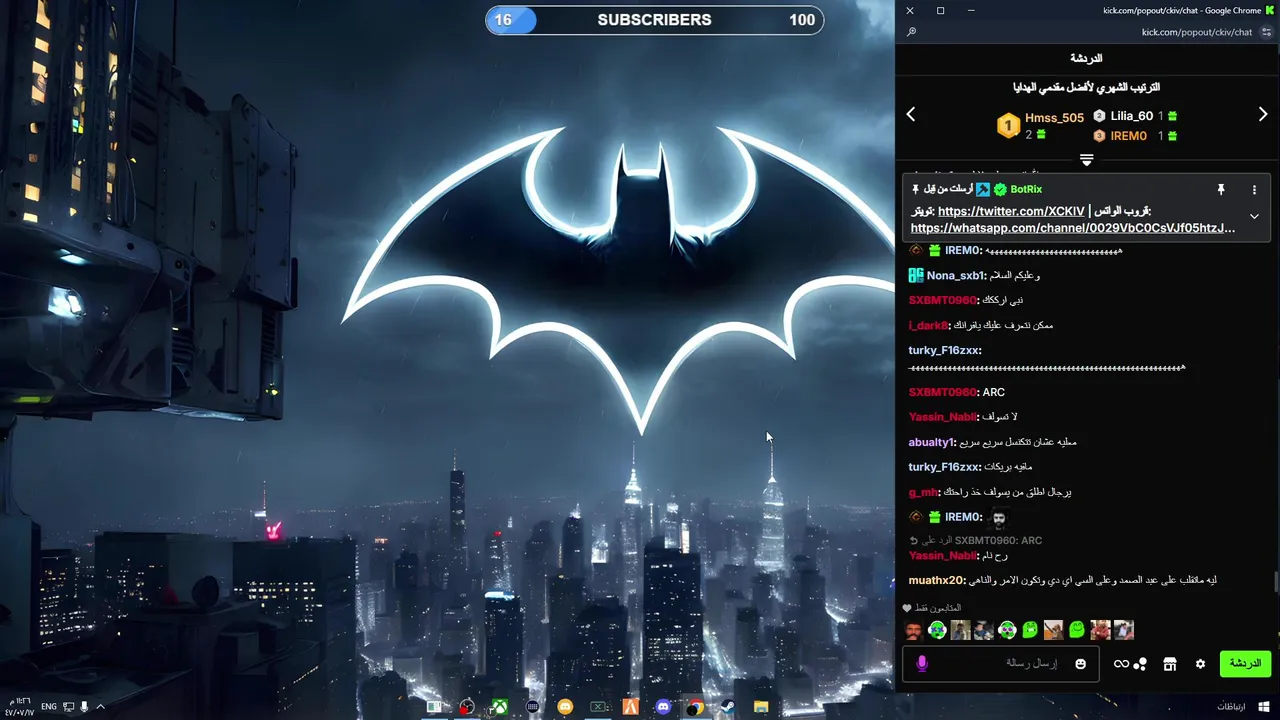Viewport: 1280px width, 720px height.
Task: Click the purple microphone icon in chat input
Action: [922, 664]
